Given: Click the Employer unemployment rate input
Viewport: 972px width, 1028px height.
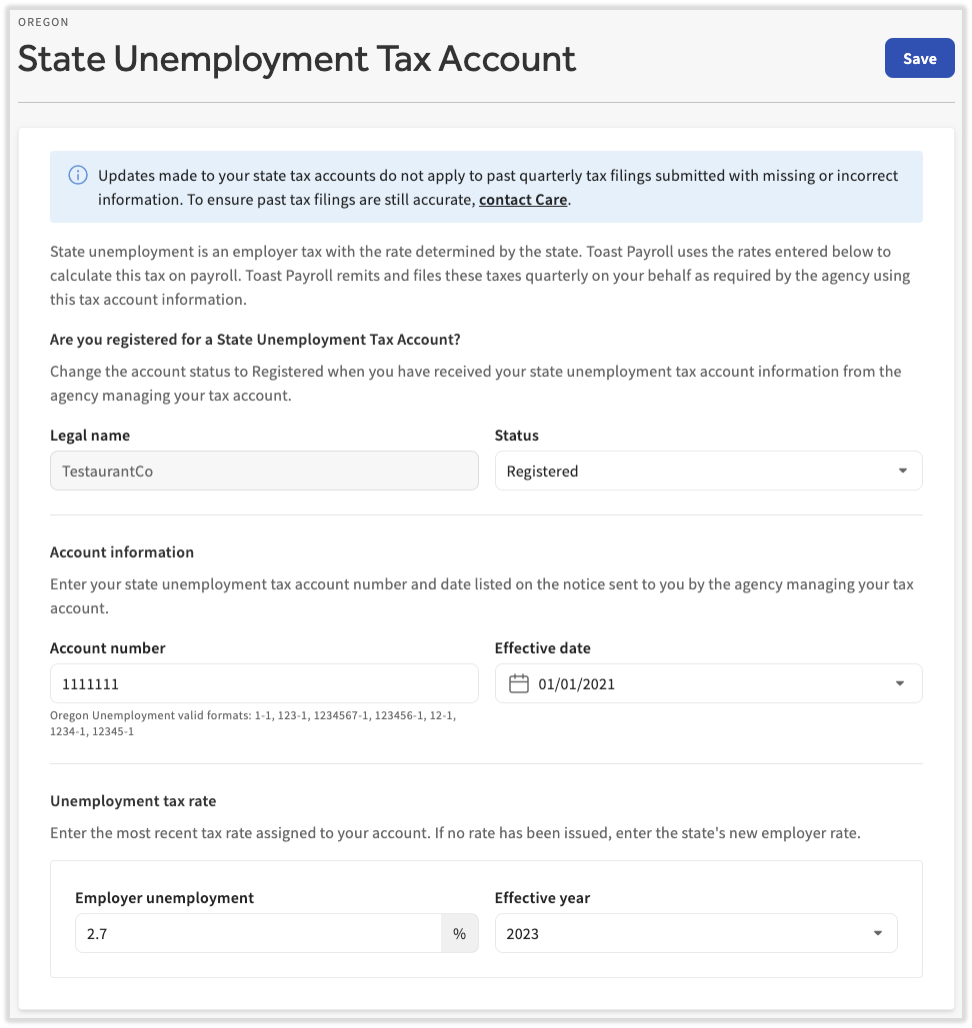Looking at the screenshot, I should pos(257,934).
